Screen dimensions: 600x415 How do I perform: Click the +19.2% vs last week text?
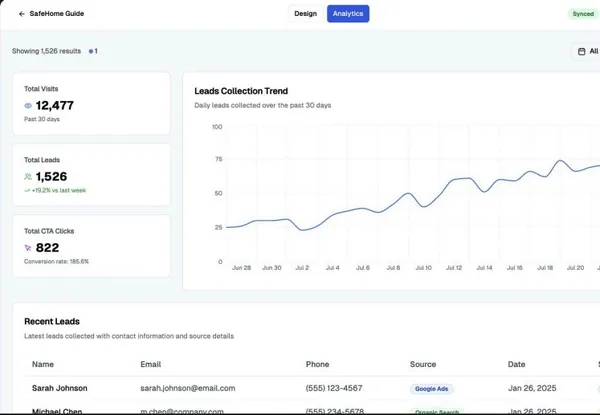click(x=59, y=190)
